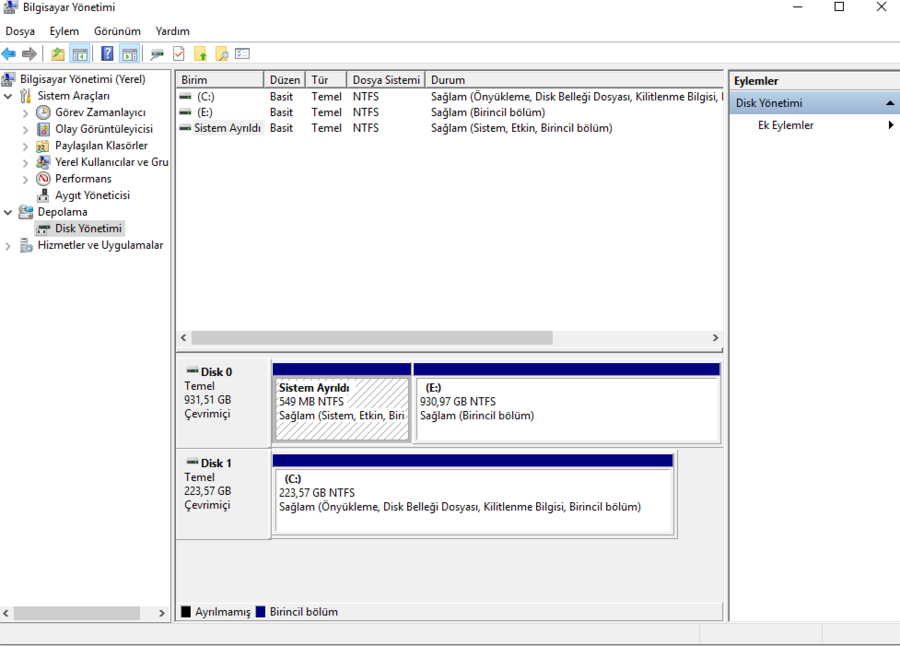This screenshot has height=646, width=900.
Task: Click the tree pane scroll right arrow
Action: [x=162, y=613]
